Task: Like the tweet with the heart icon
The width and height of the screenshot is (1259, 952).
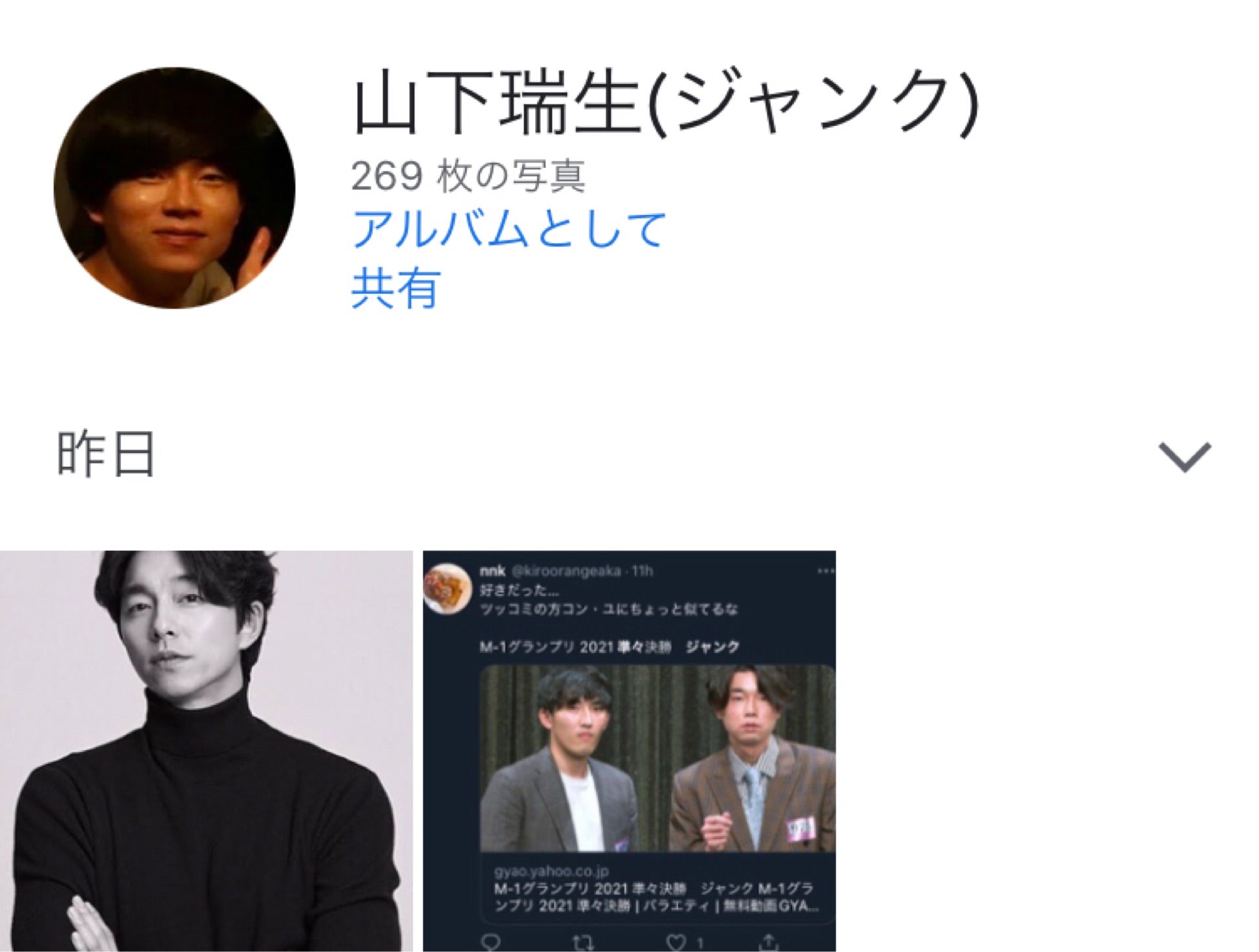Action: (676, 943)
